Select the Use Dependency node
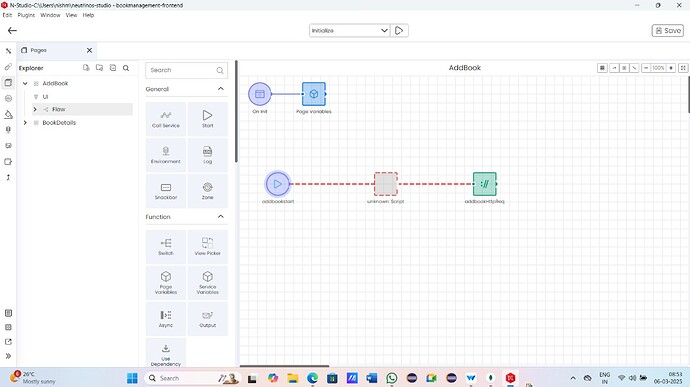The image size is (690, 387). coord(166,354)
